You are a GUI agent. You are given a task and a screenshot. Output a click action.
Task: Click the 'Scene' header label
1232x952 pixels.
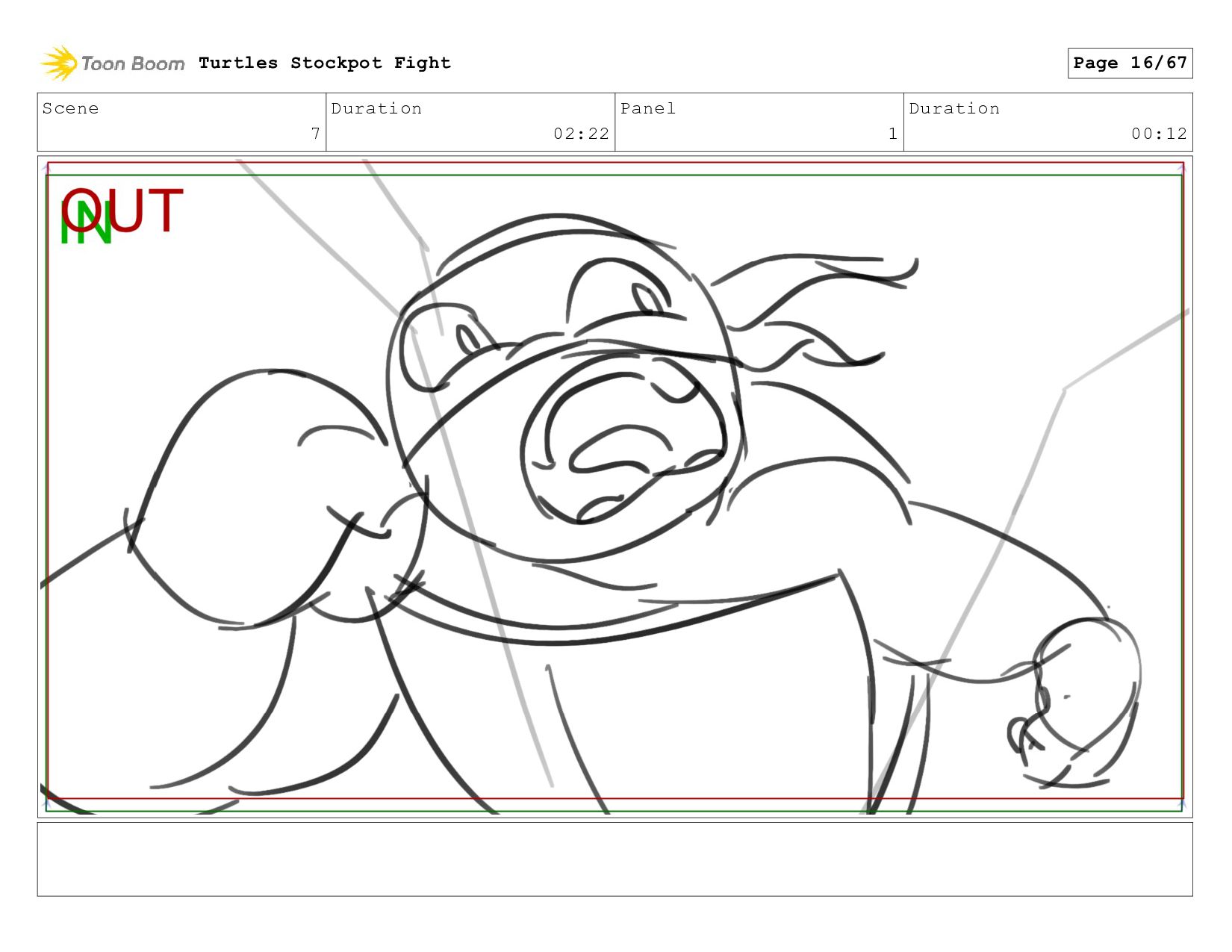coord(71,108)
